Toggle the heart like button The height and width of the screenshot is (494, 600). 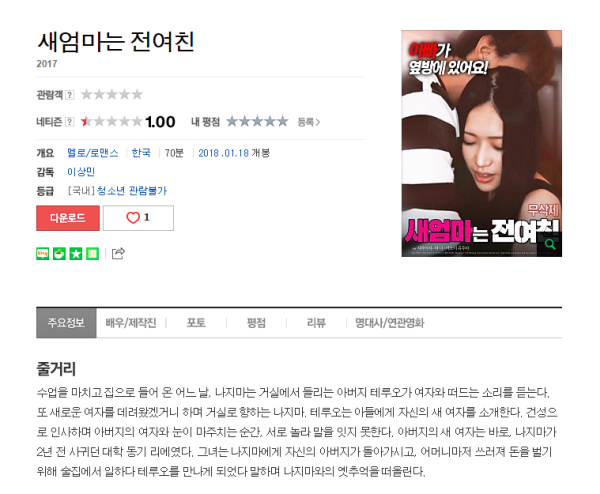[x=138, y=218]
